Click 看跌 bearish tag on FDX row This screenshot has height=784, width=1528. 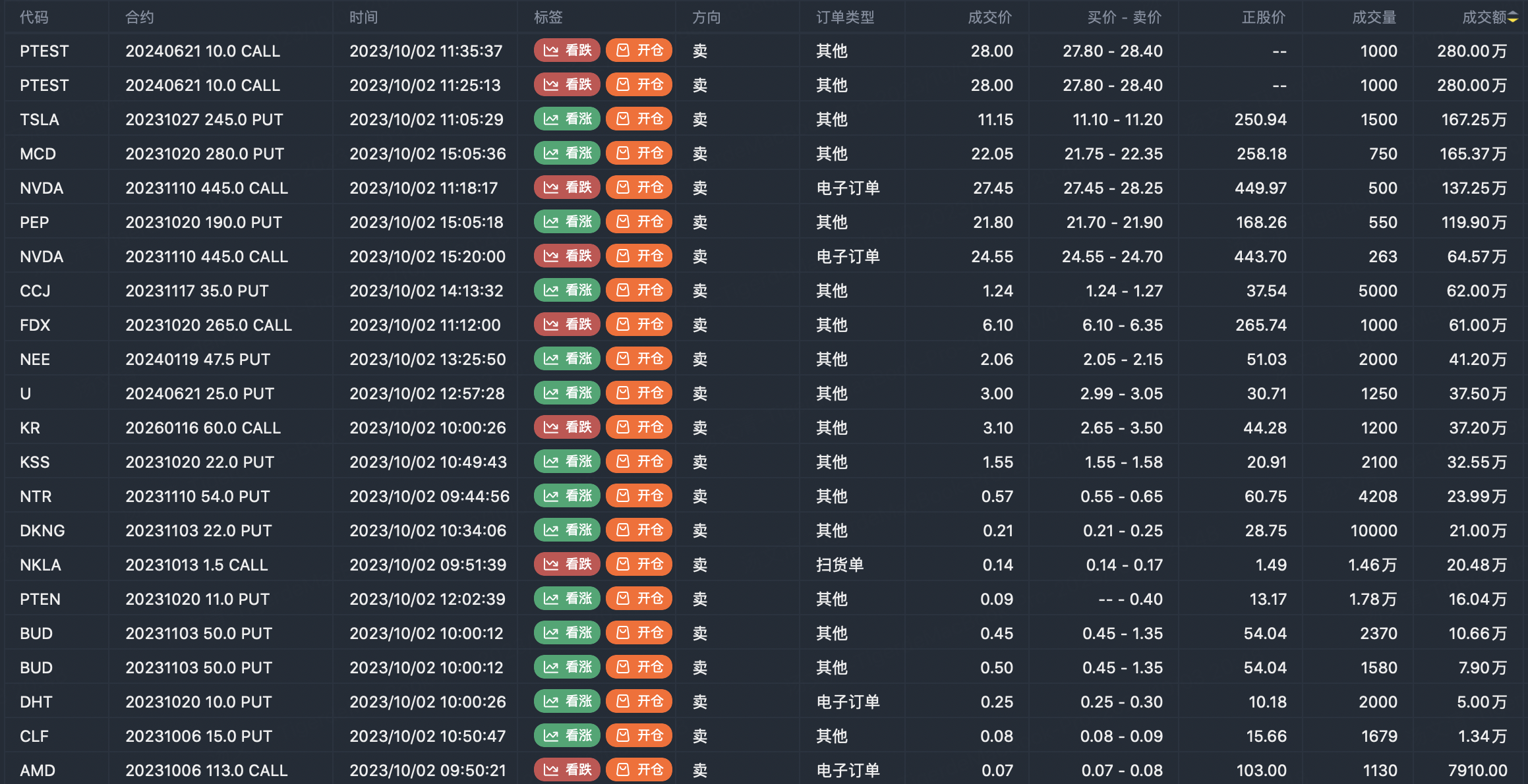pyautogui.click(x=567, y=325)
